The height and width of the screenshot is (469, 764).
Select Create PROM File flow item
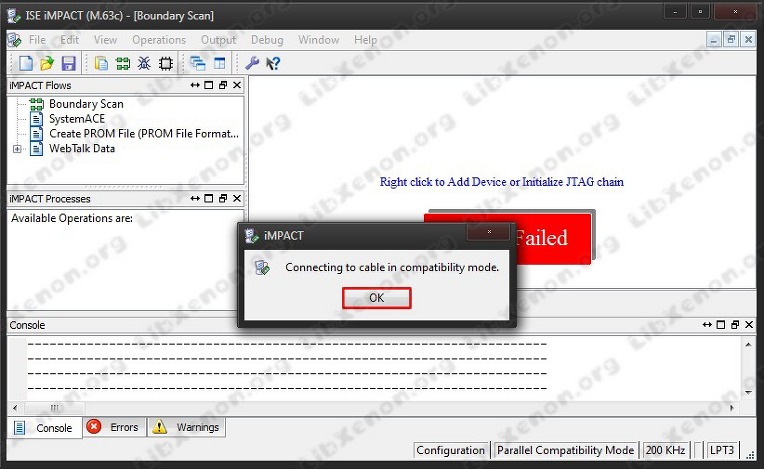tap(144, 133)
